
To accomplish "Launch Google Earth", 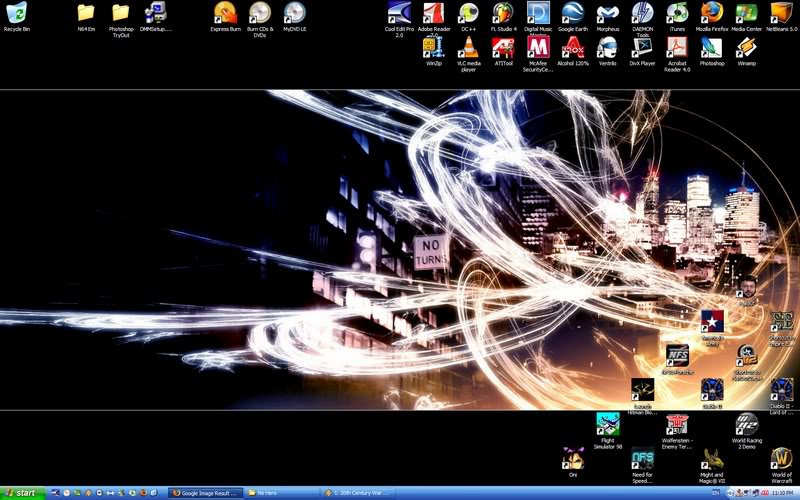I will (572, 17).
